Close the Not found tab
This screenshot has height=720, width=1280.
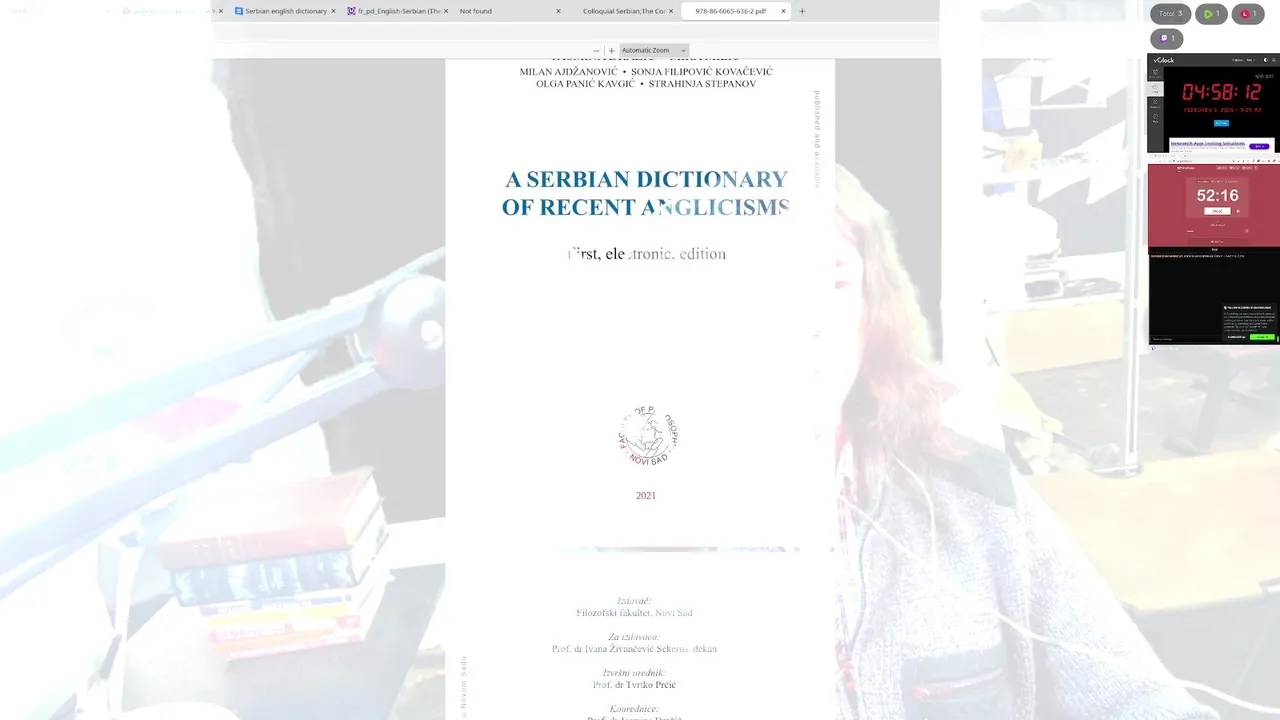(x=558, y=11)
